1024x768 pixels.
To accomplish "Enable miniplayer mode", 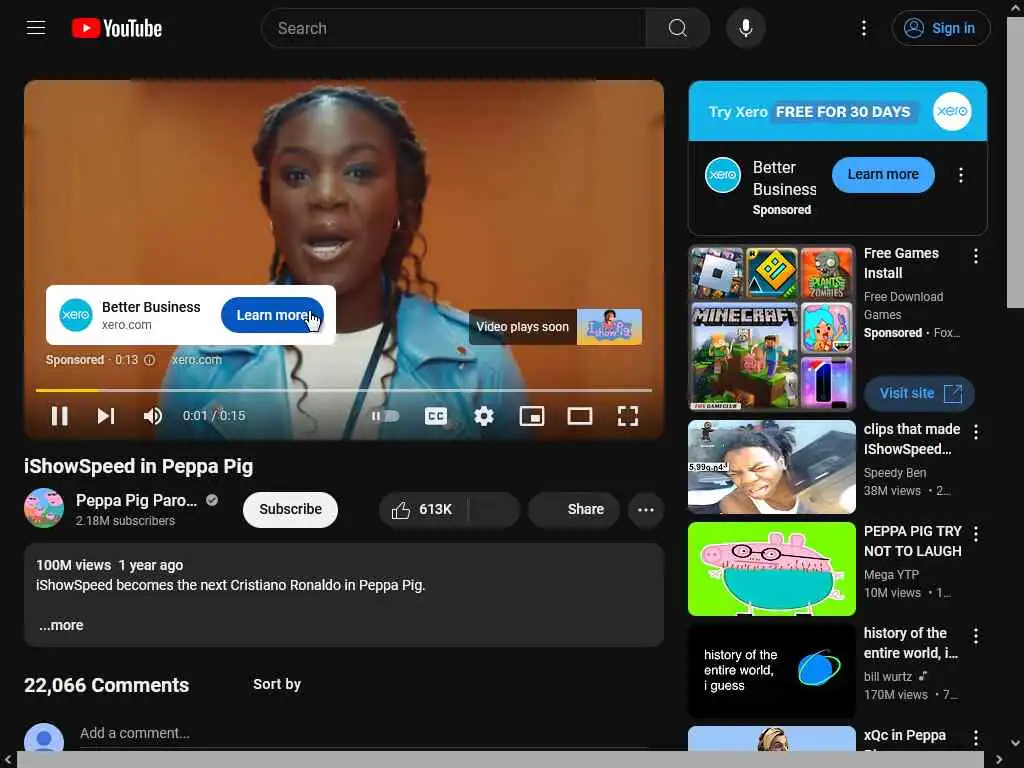I will [532, 416].
